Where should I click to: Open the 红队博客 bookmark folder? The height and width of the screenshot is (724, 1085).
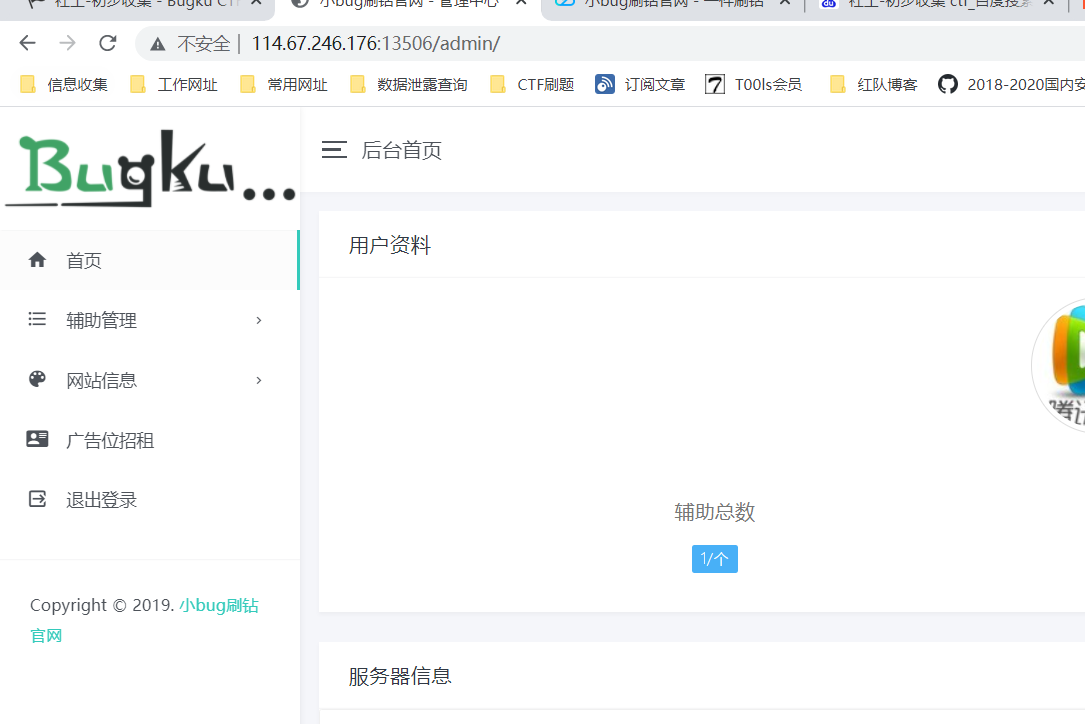(873, 84)
